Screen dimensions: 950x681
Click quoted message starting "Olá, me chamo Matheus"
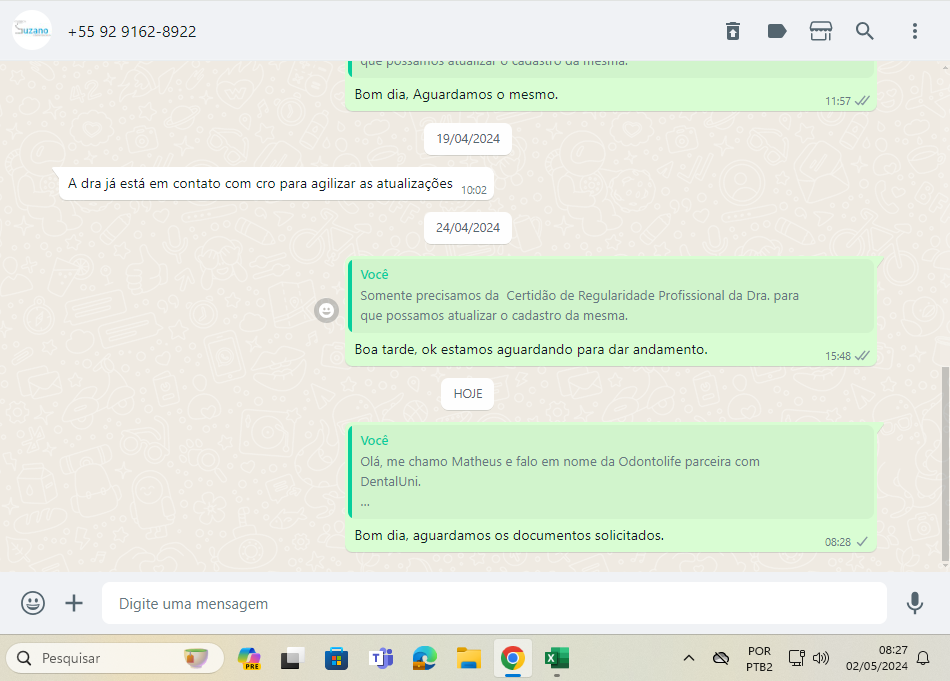click(x=610, y=471)
